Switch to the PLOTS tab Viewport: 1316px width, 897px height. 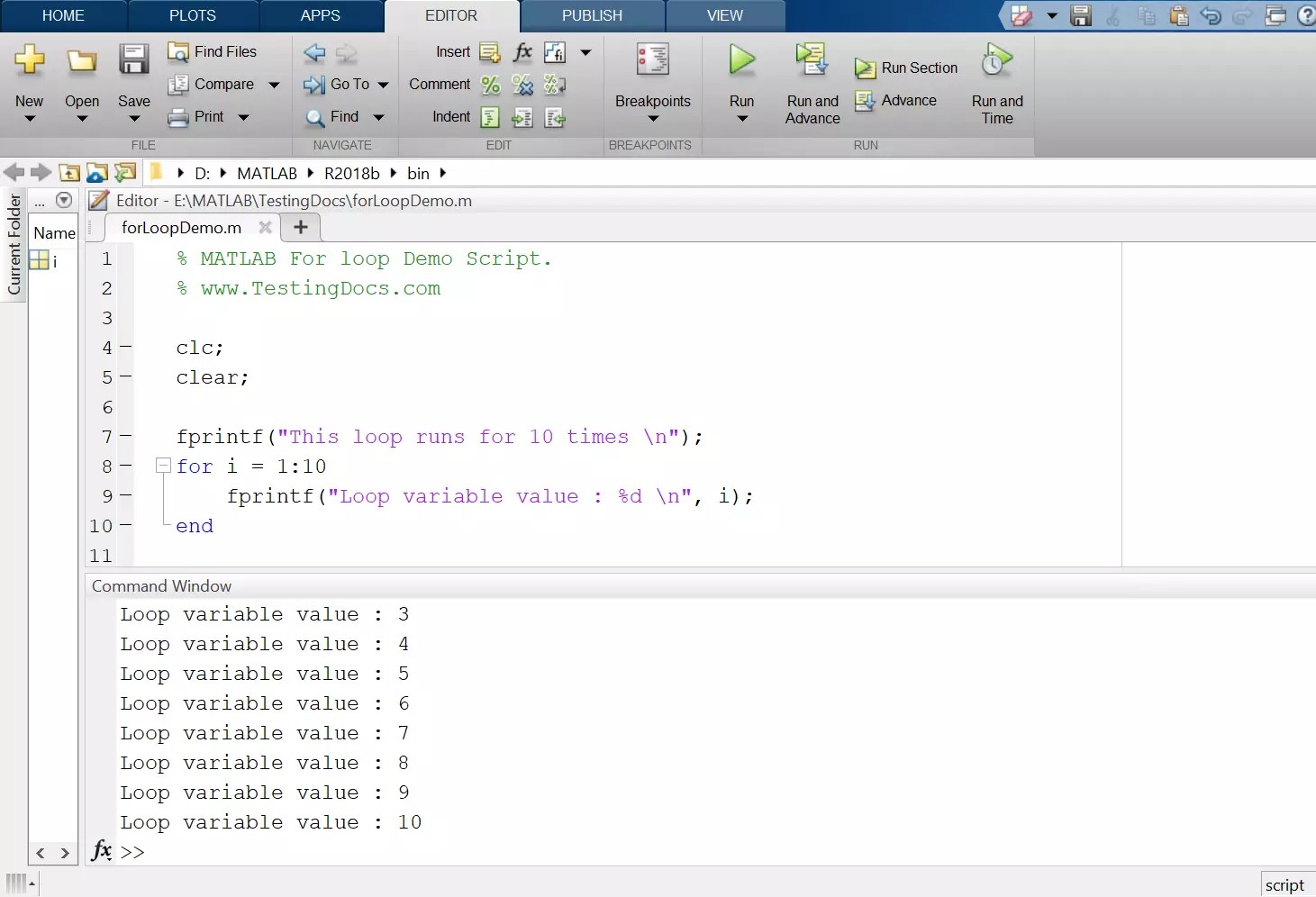[x=193, y=15]
